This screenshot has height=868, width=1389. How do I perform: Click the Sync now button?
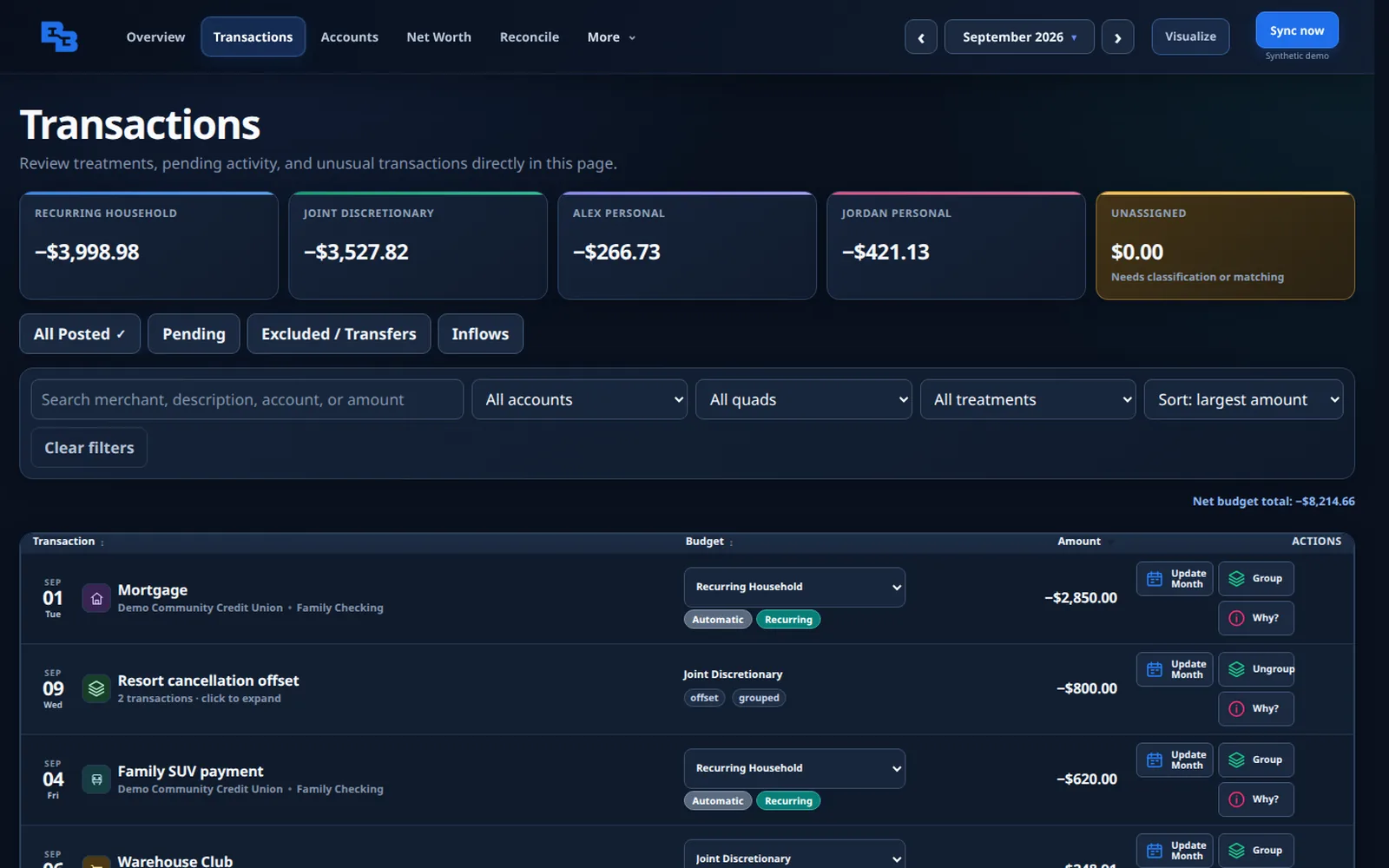[x=1297, y=30]
